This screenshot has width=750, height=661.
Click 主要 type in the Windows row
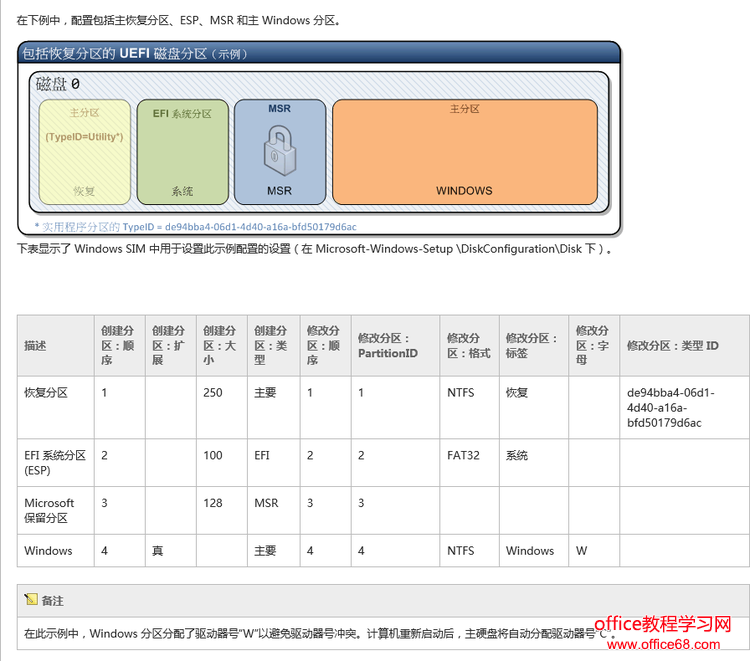pos(265,551)
